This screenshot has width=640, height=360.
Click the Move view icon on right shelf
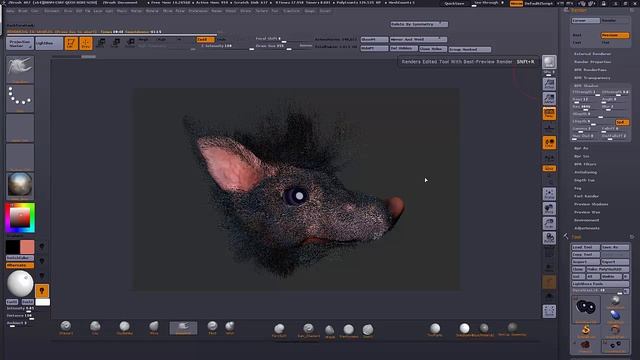click(549, 209)
